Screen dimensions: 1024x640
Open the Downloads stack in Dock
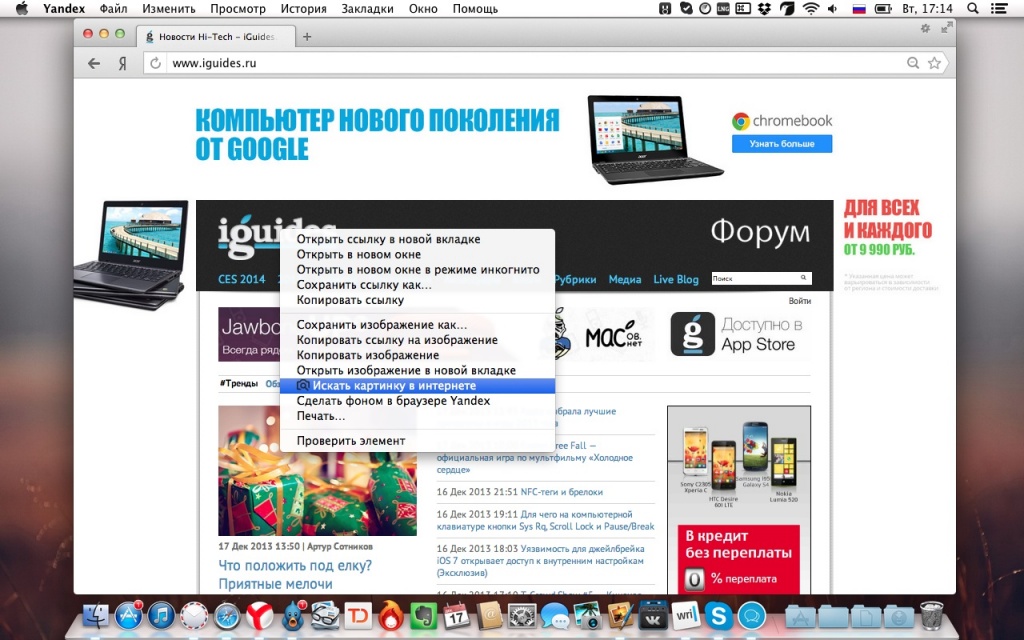pyautogui.click(x=899, y=616)
